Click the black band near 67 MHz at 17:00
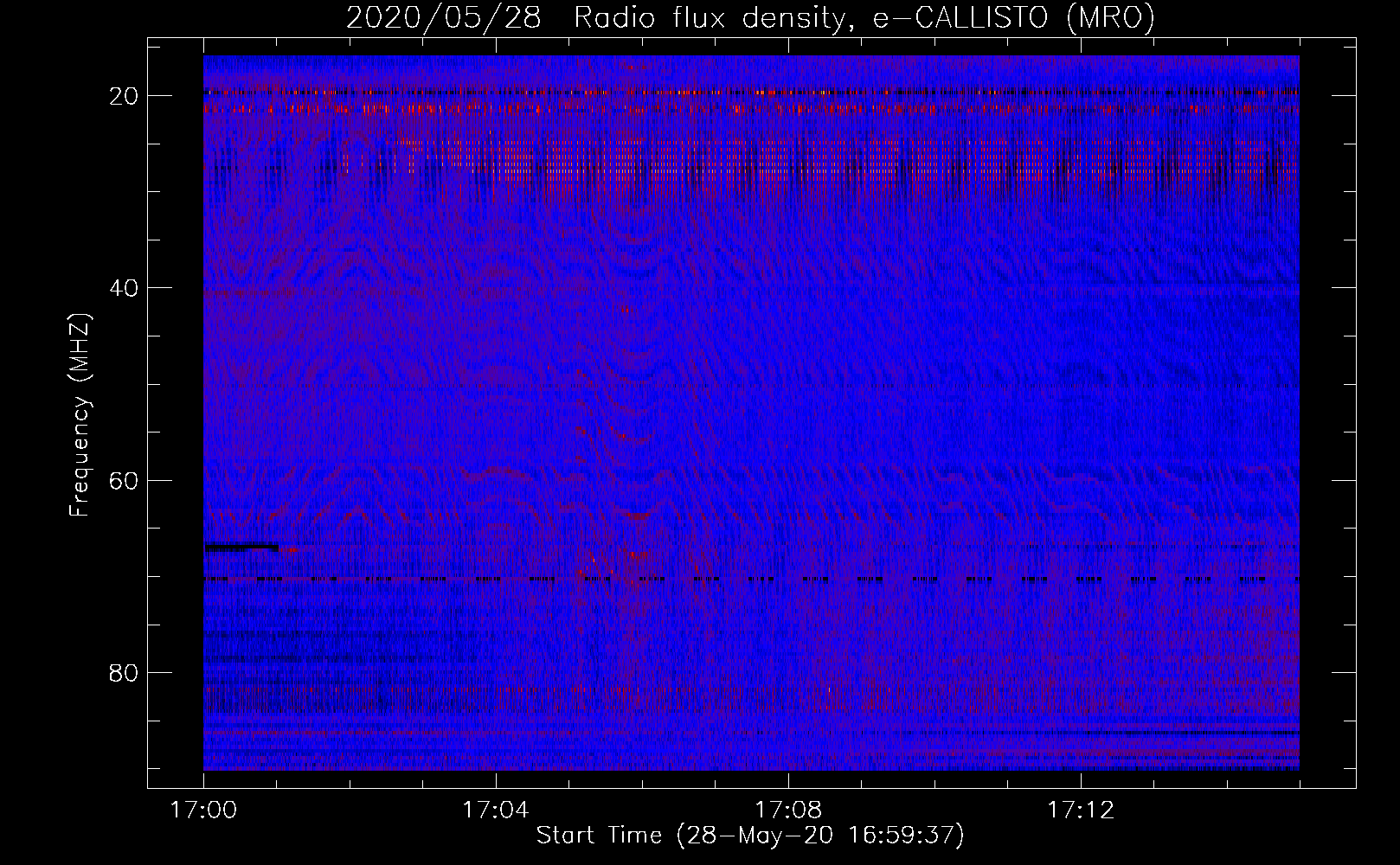 point(241,547)
